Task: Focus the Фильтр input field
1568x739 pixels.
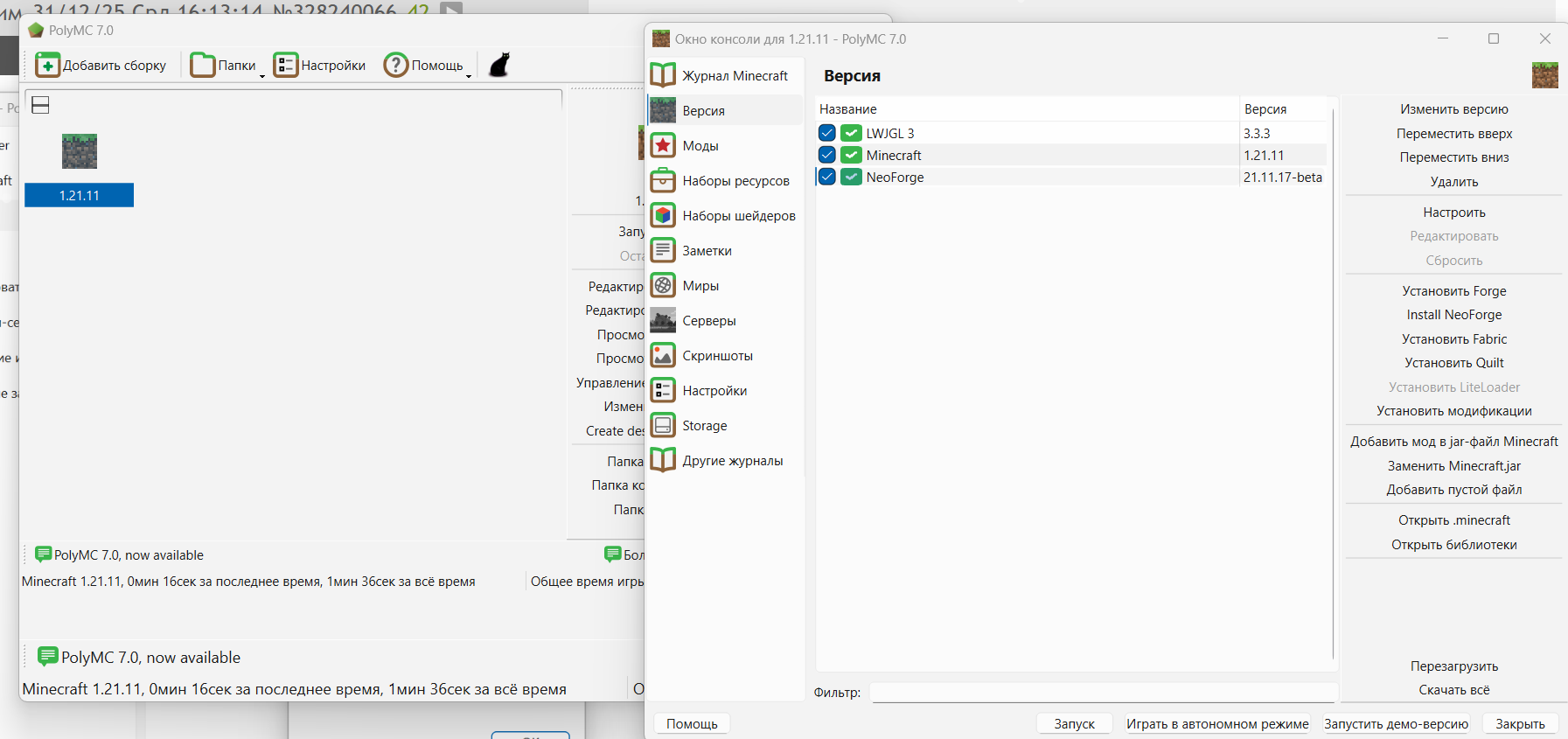Action: point(1104,693)
